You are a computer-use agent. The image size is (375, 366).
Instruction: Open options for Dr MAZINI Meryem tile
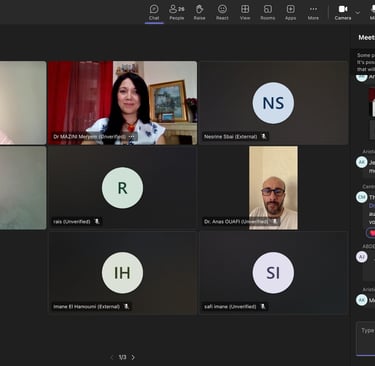coord(131,137)
